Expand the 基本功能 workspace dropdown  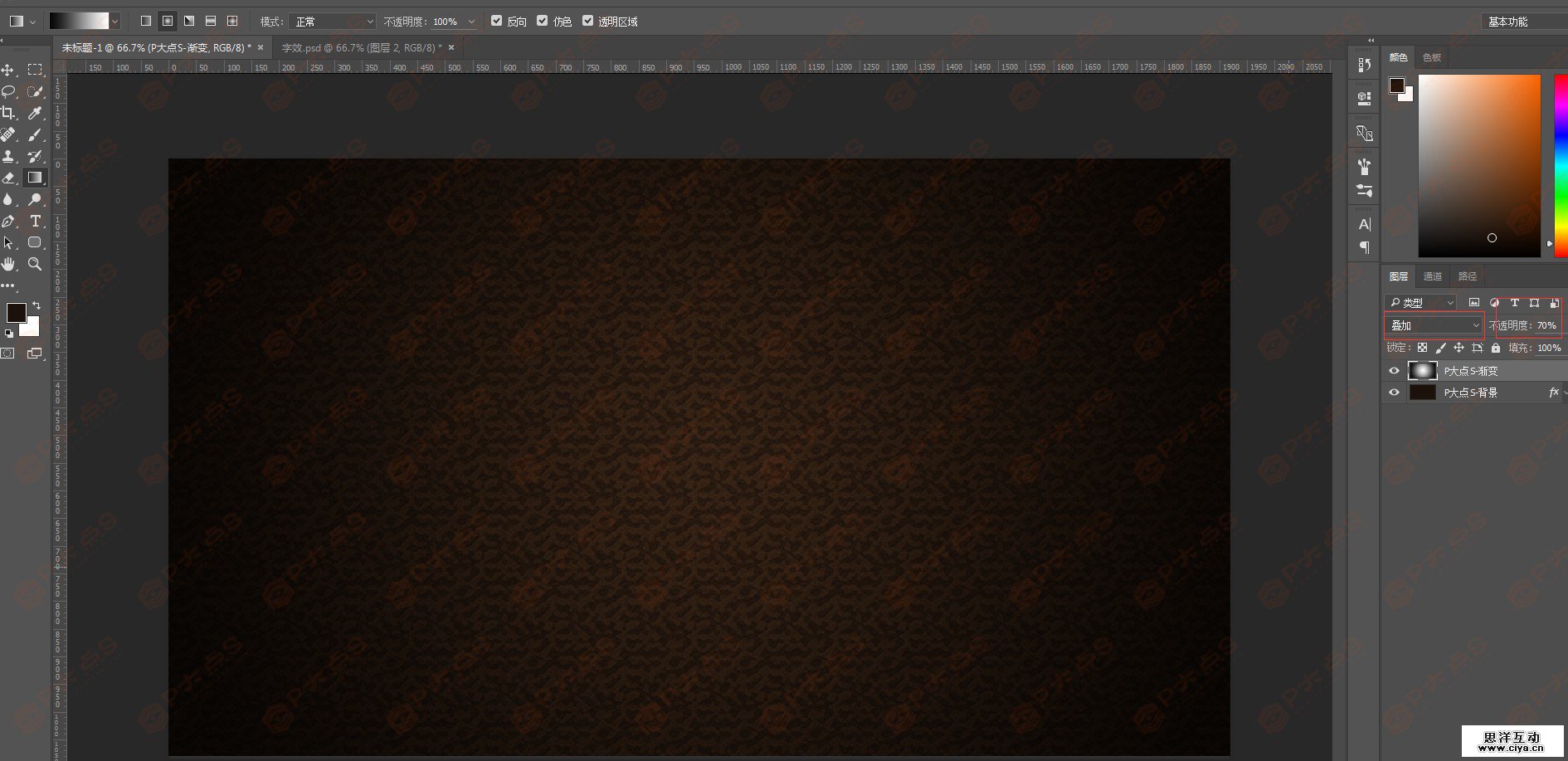[1523, 22]
